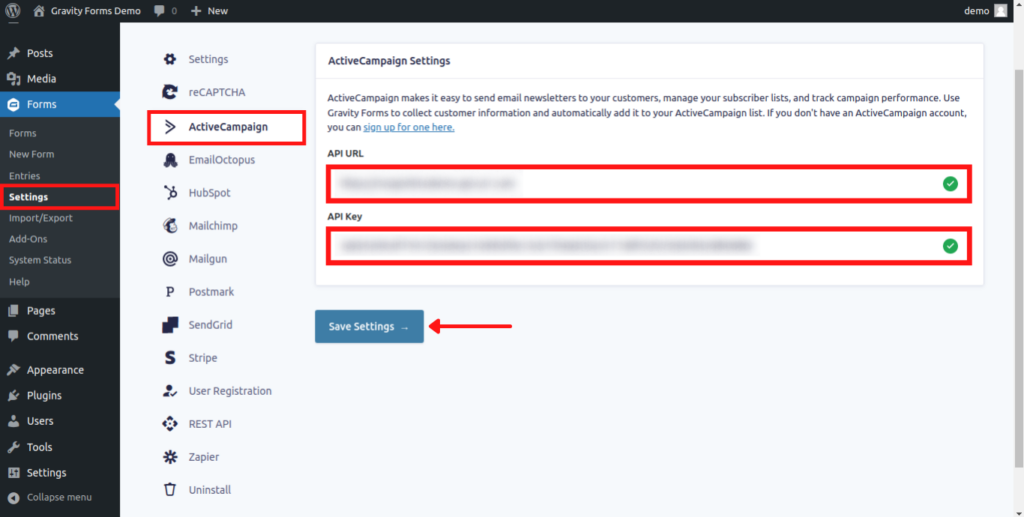Open the Stripe settings tab
This screenshot has height=517, width=1024.
pos(203,358)
